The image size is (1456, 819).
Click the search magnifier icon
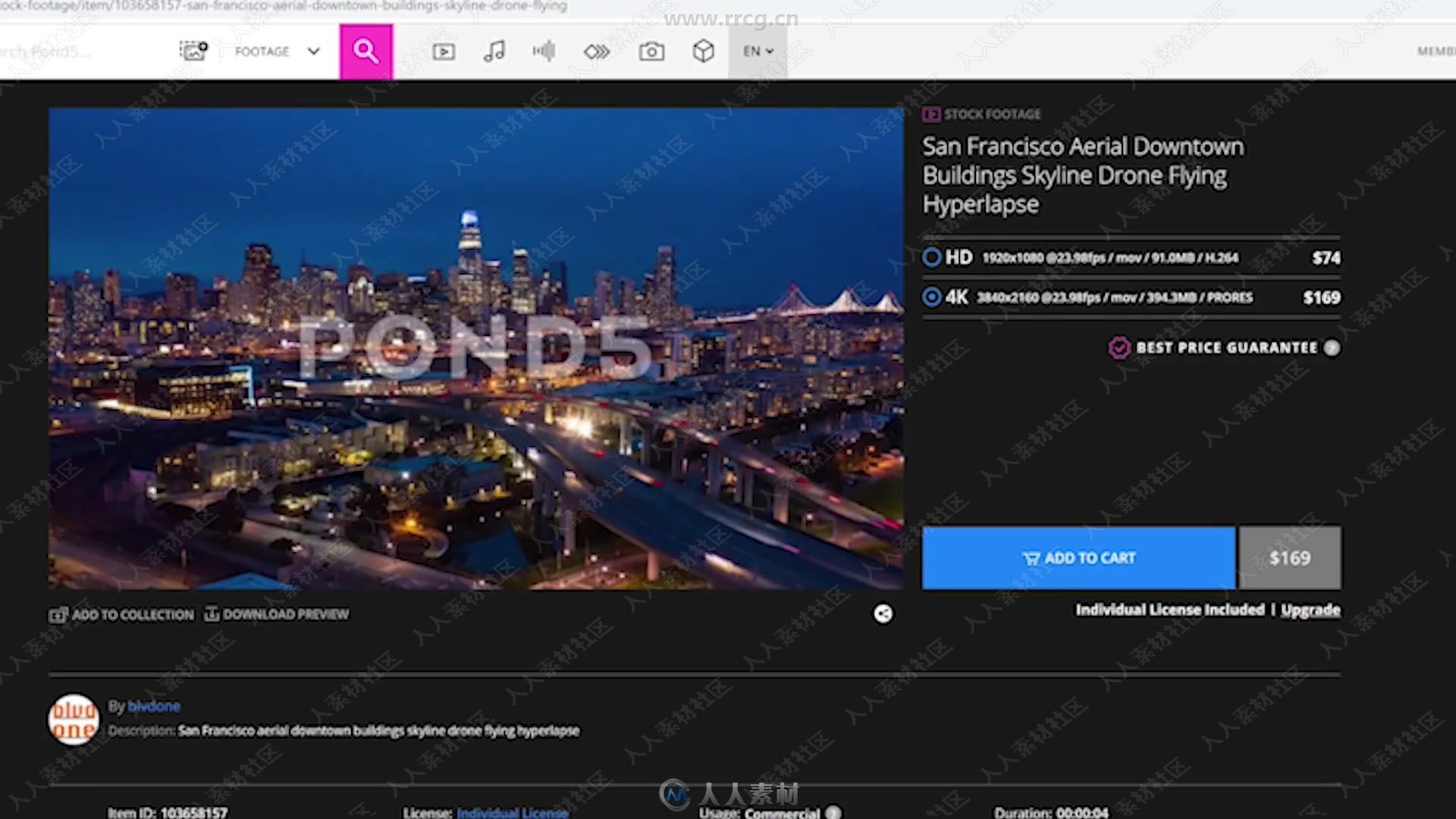[366, 51]
